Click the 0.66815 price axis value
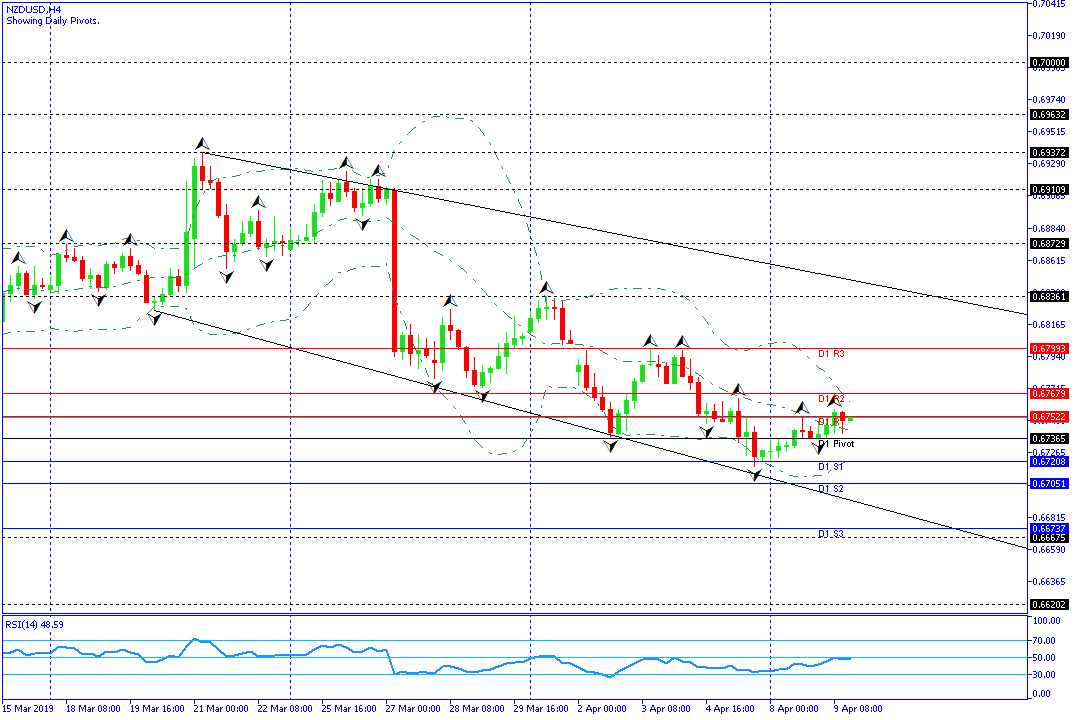Image resolution: width=1080 pixels, height=720 pixels. tap(1049, 517)
